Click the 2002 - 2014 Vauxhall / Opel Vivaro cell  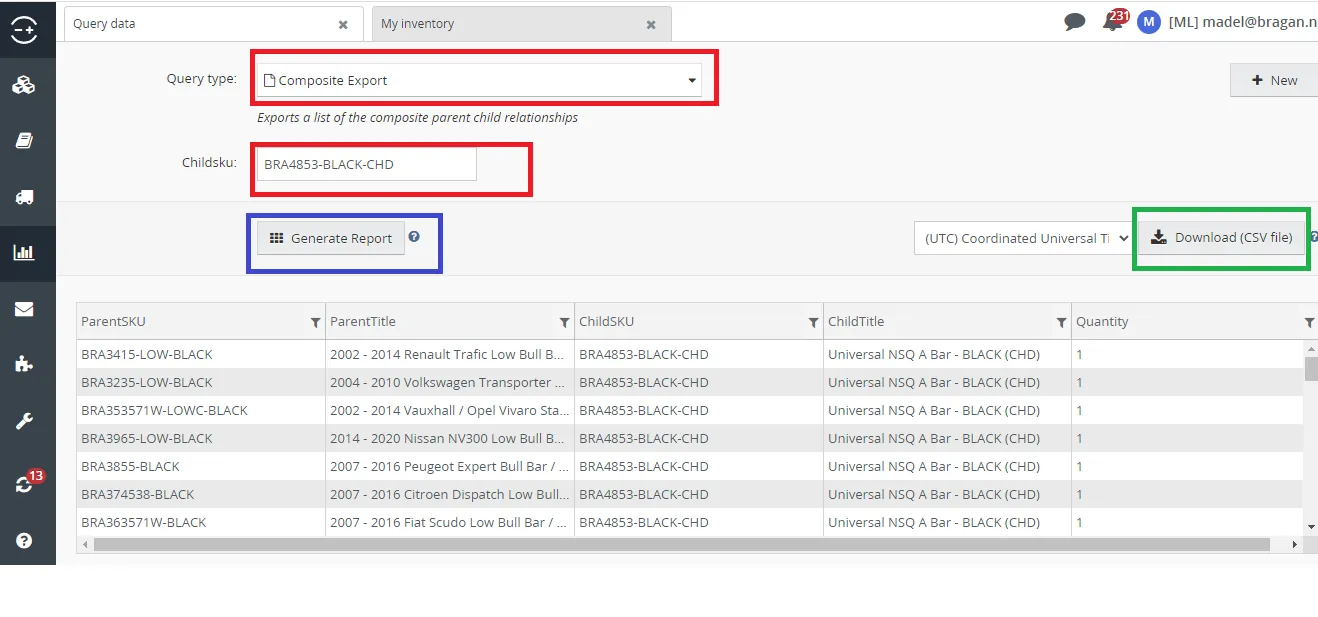450,410
